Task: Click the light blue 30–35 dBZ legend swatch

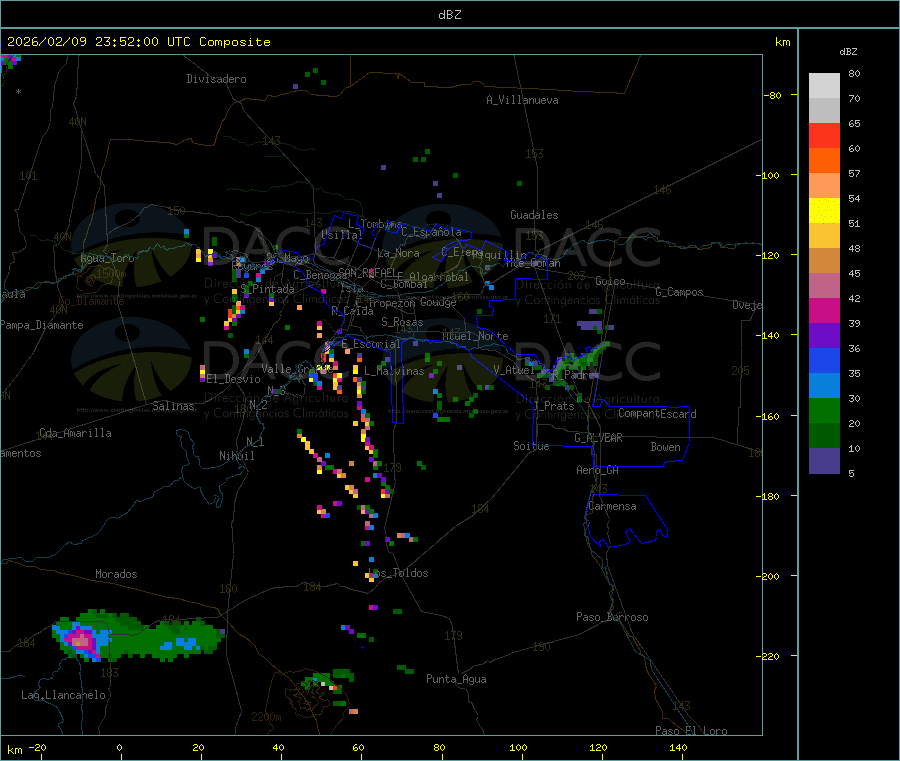Action: 824,386
